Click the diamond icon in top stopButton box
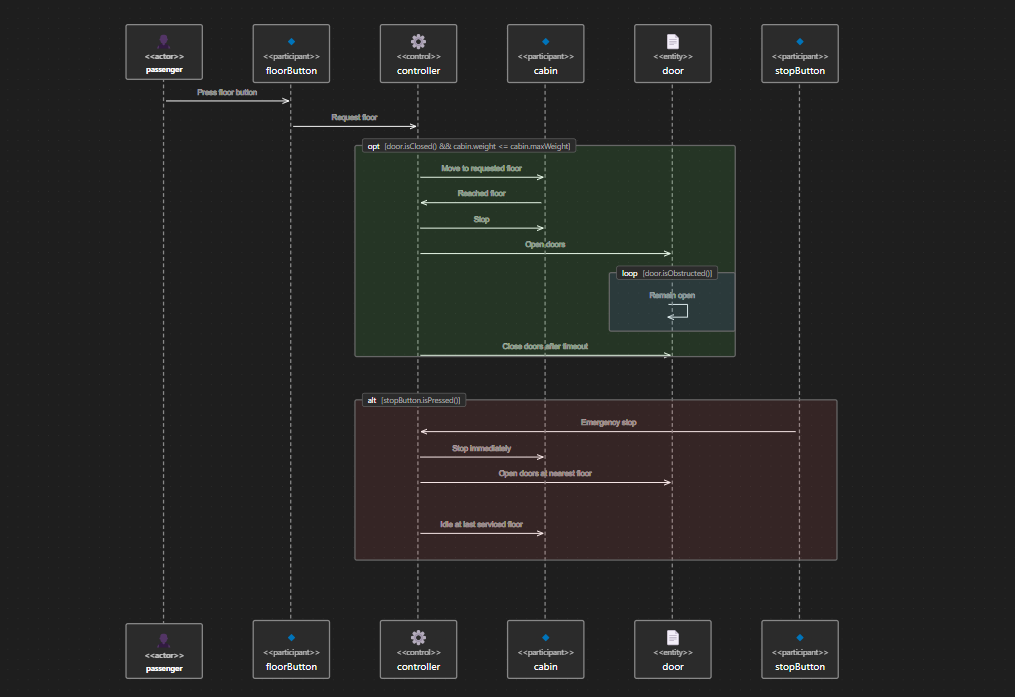Viewport: 1015px width, 697px height. tap(800, 41)
